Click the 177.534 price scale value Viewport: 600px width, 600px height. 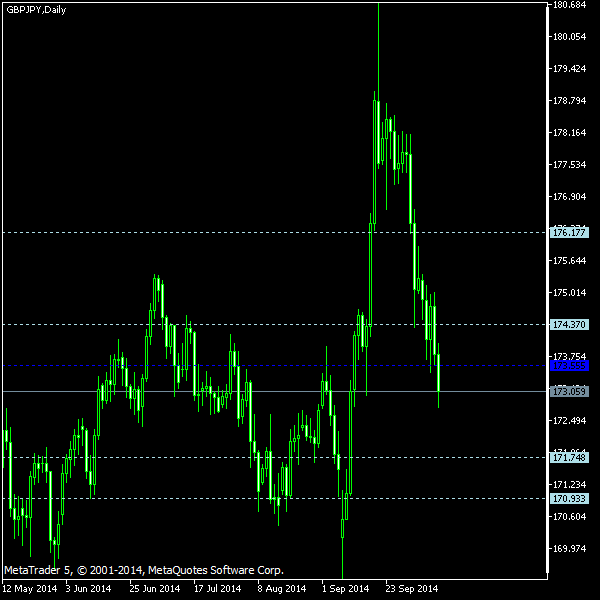[569, 165]
